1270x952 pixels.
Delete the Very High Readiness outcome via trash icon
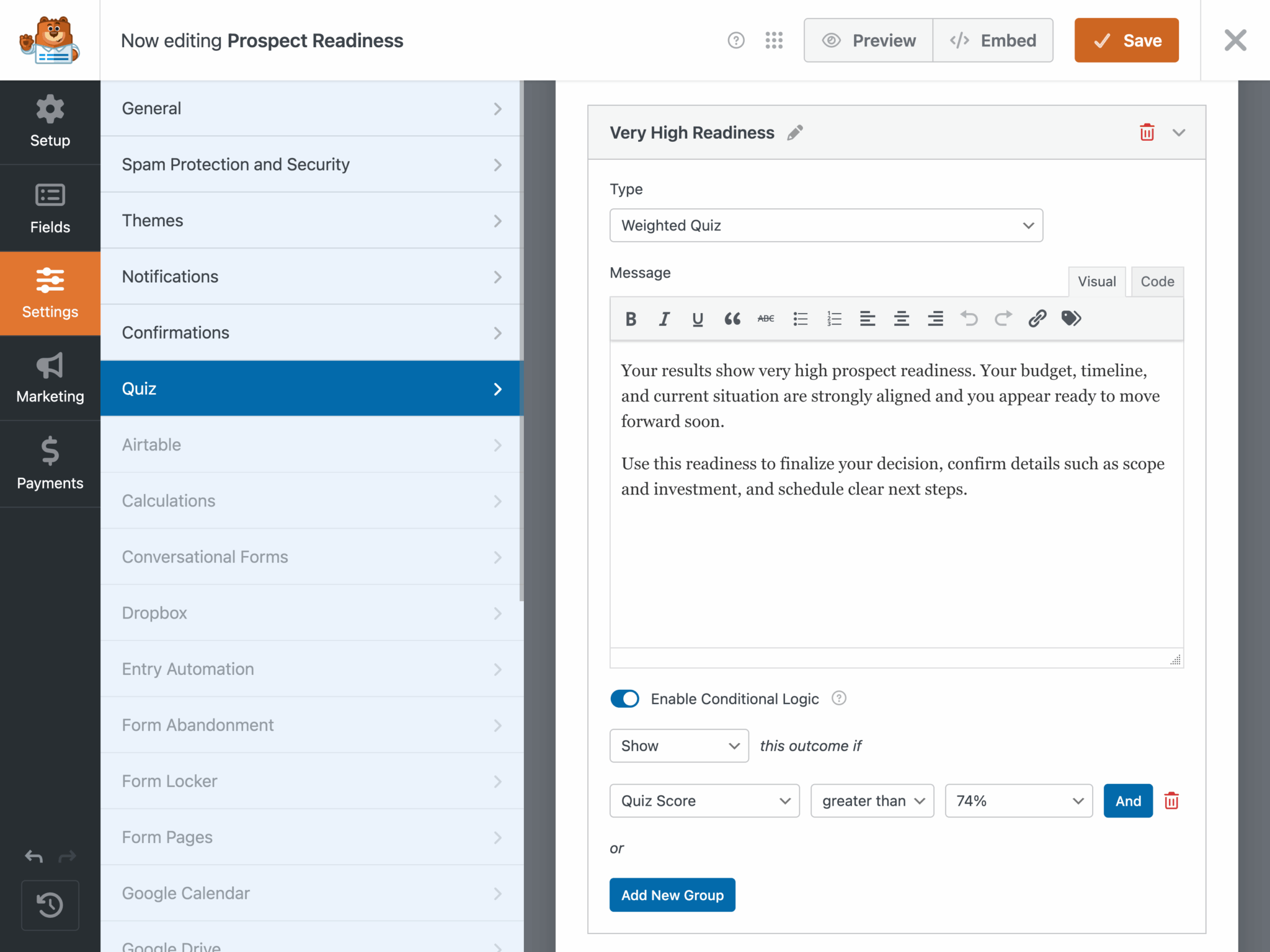(1147, 132)
